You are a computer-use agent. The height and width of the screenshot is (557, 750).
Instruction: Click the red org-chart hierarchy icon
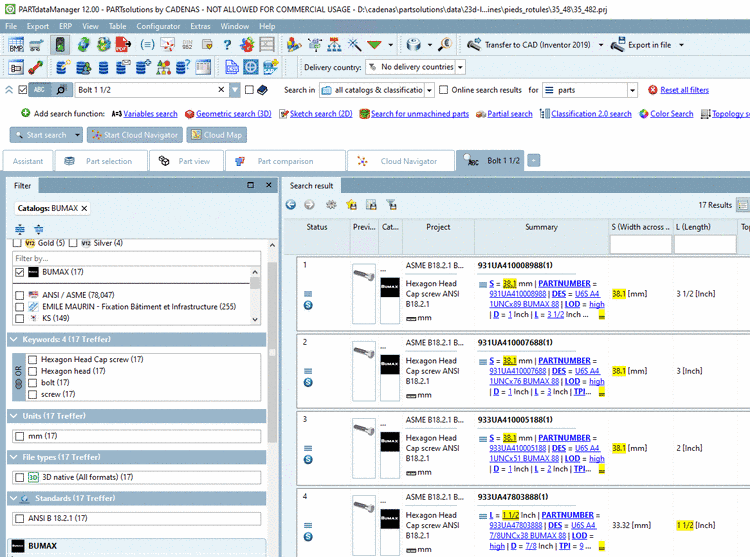coord(334,45)
